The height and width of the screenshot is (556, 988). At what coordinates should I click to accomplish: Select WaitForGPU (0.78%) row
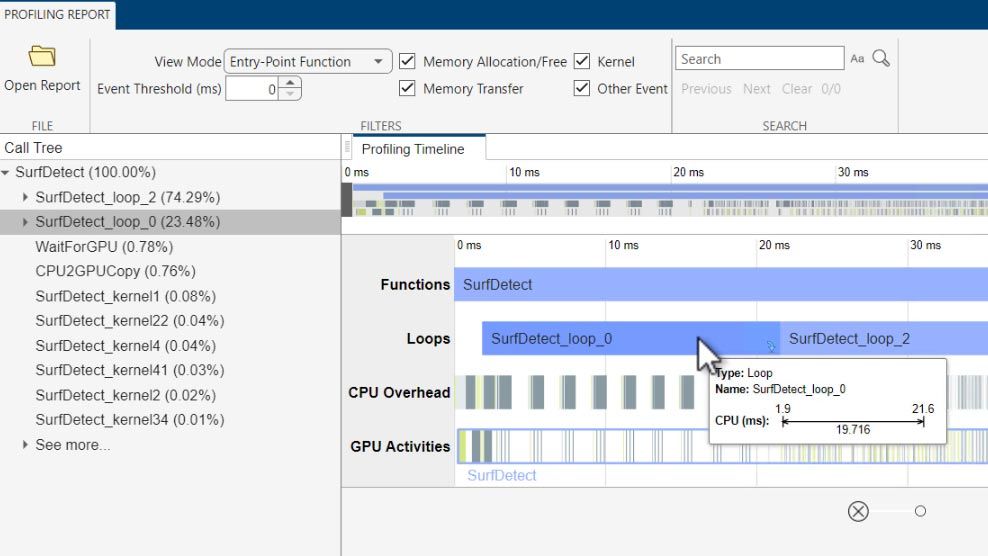170,246
